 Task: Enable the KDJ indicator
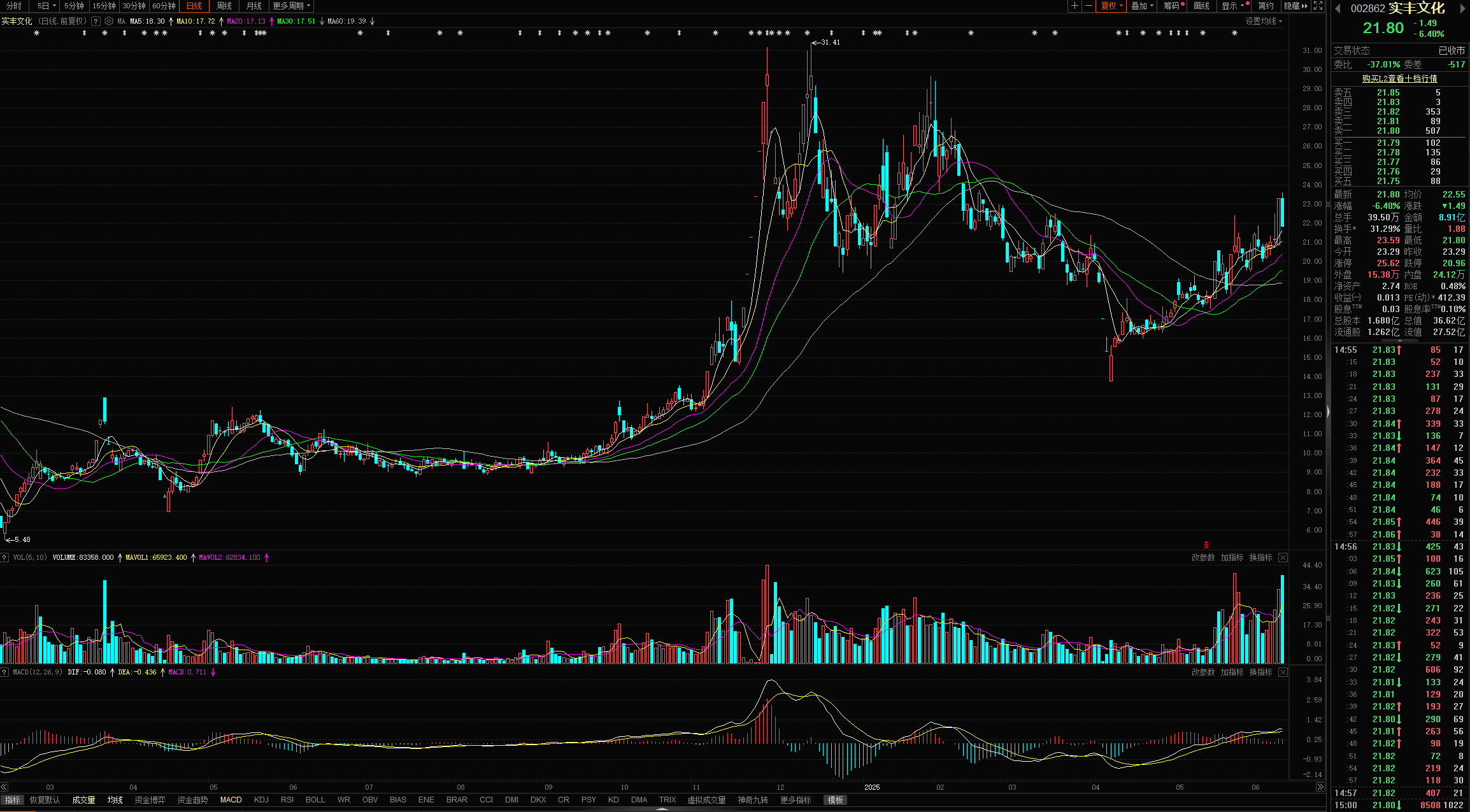(x=261, y=800)
